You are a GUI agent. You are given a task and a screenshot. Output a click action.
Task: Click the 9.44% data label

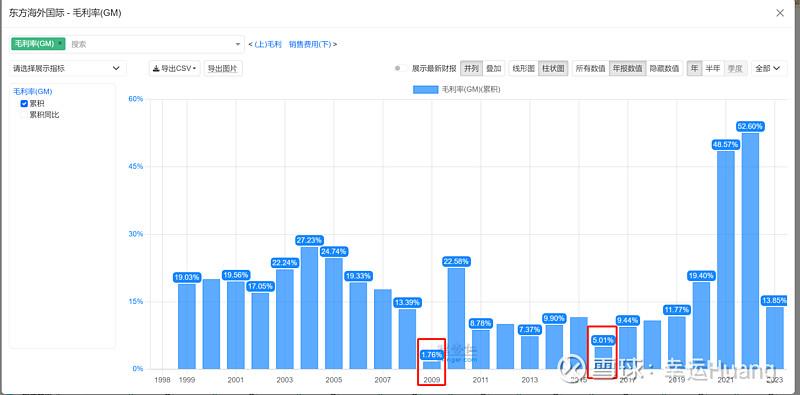tap(628, 320)
